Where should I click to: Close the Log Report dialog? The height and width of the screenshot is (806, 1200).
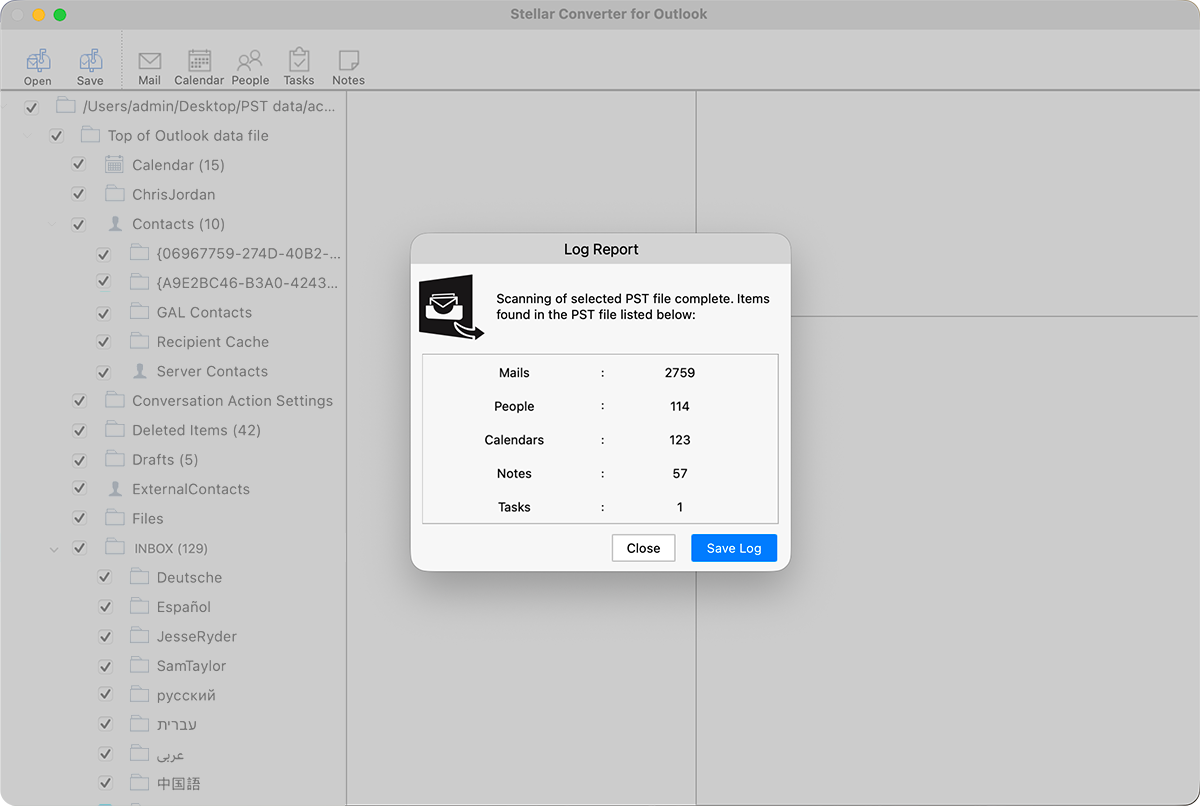[644, 548]
